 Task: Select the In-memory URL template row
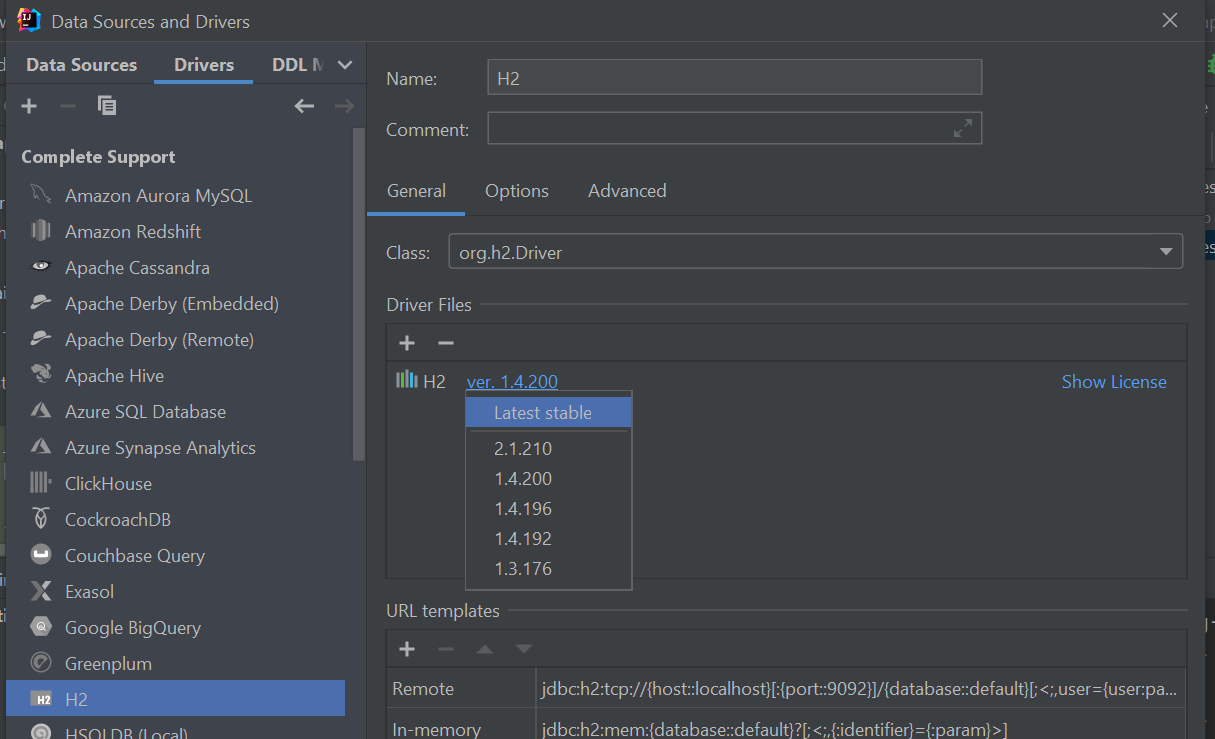pos(787,726)
